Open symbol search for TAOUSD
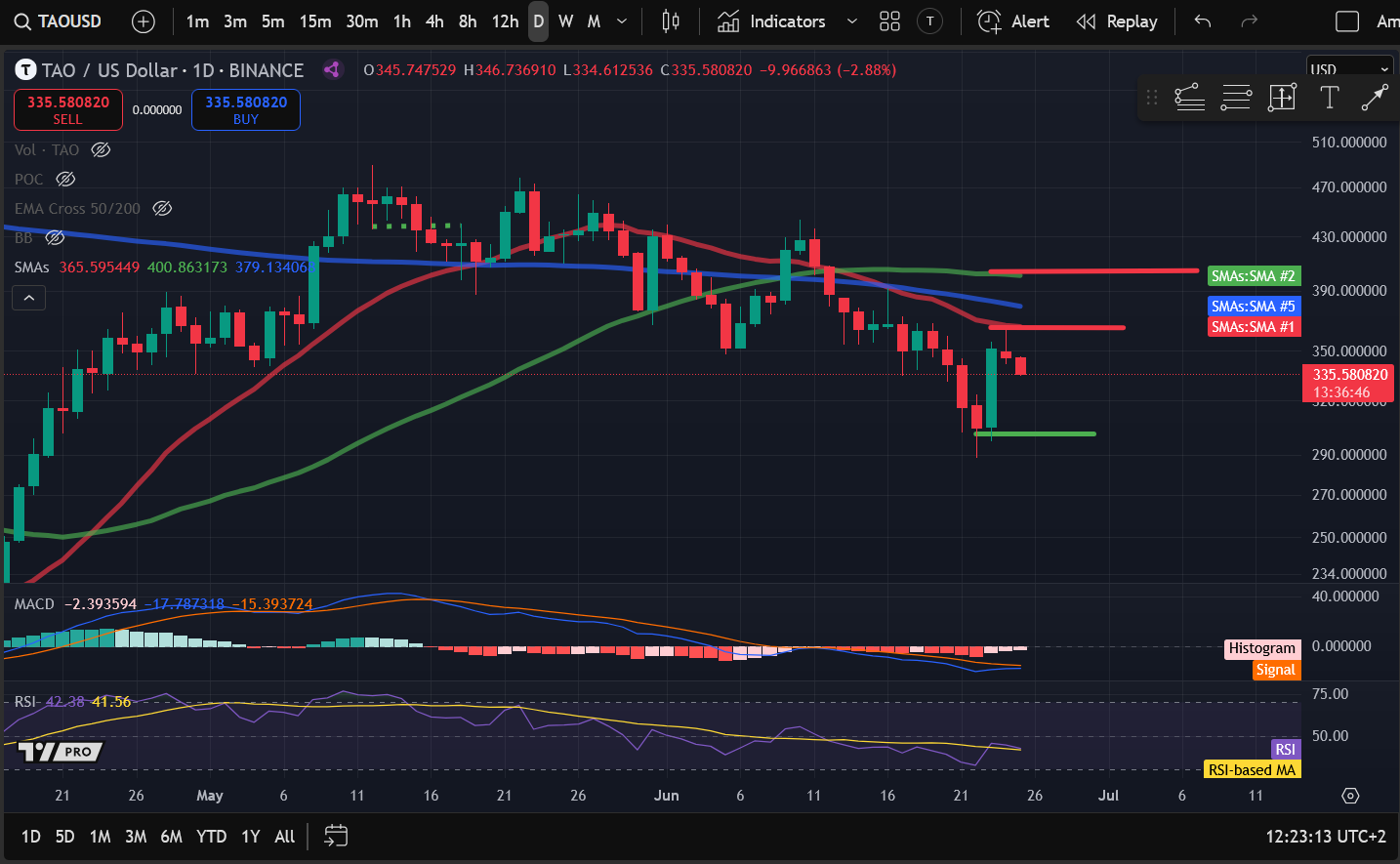 tap(58, 21)
